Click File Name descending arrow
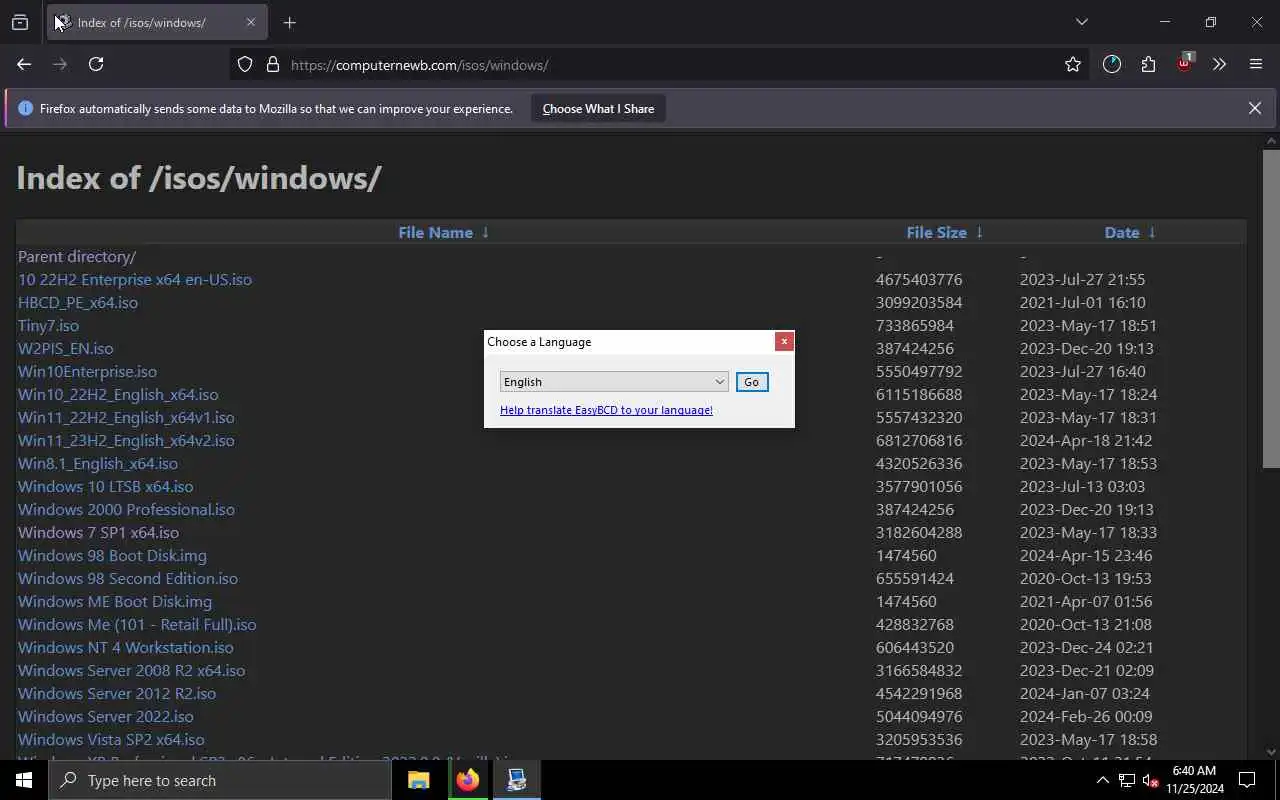This screenshot has height=800, width=1280. (x=485, y=232)
